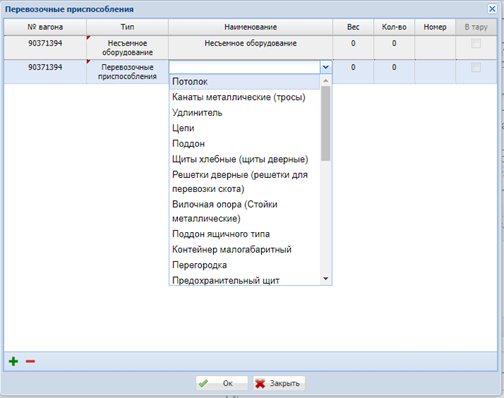Click the green plus add row icon
Image resolution: width=504 pixels, height=398 pixels.
[14, 361]
